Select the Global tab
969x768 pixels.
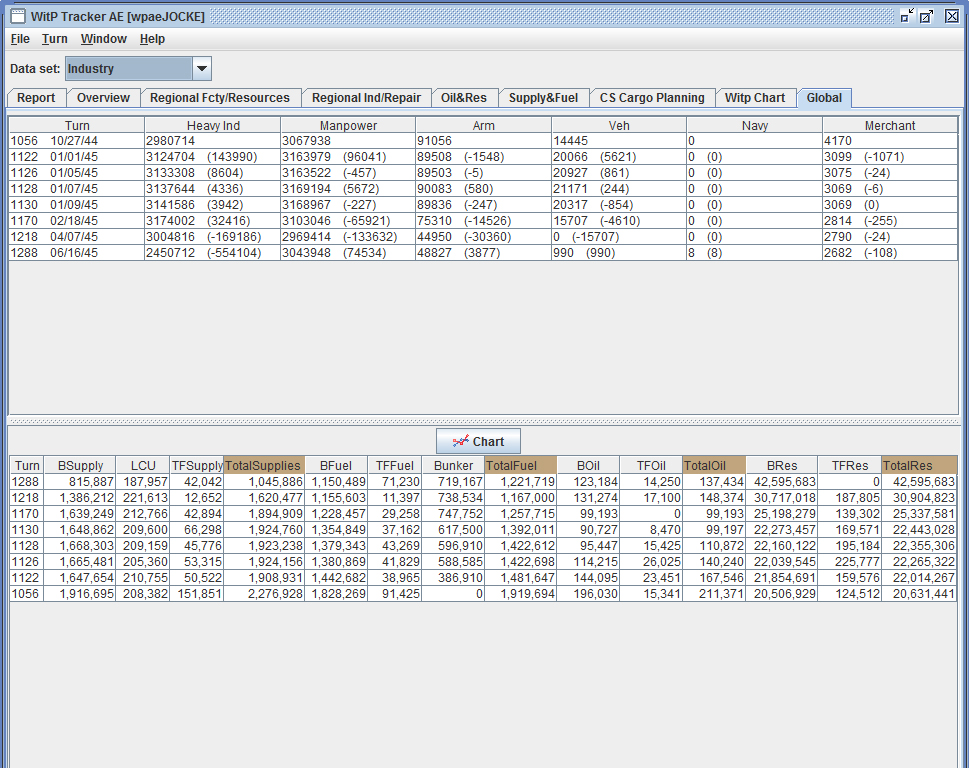point(824,98)
